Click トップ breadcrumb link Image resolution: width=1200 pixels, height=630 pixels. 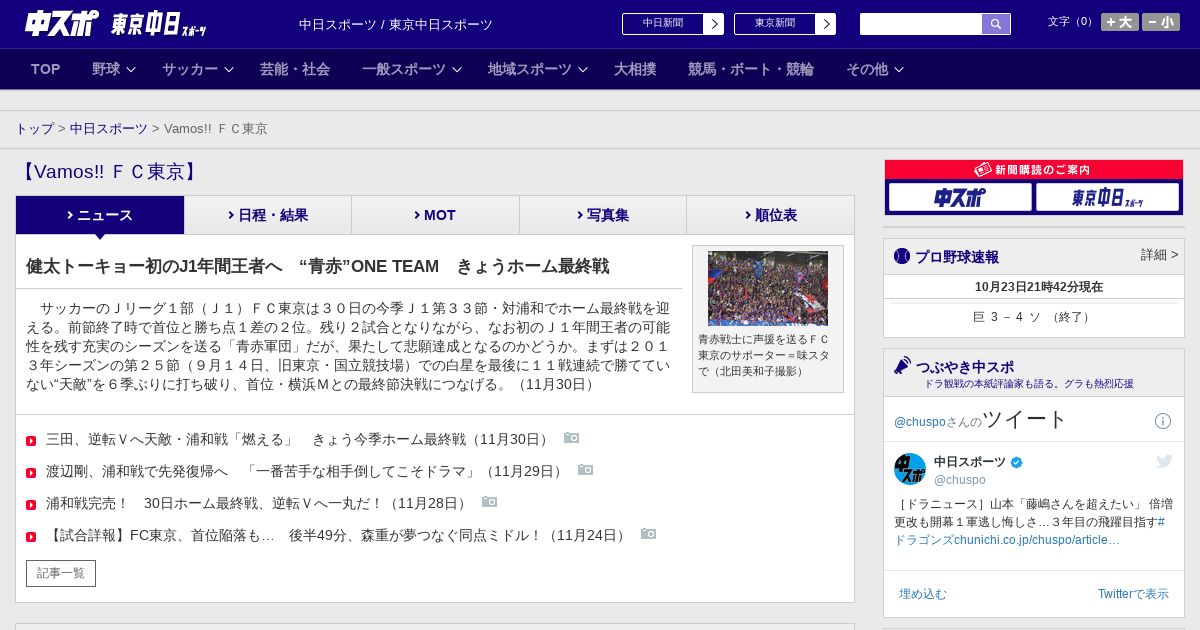[35, 129]
